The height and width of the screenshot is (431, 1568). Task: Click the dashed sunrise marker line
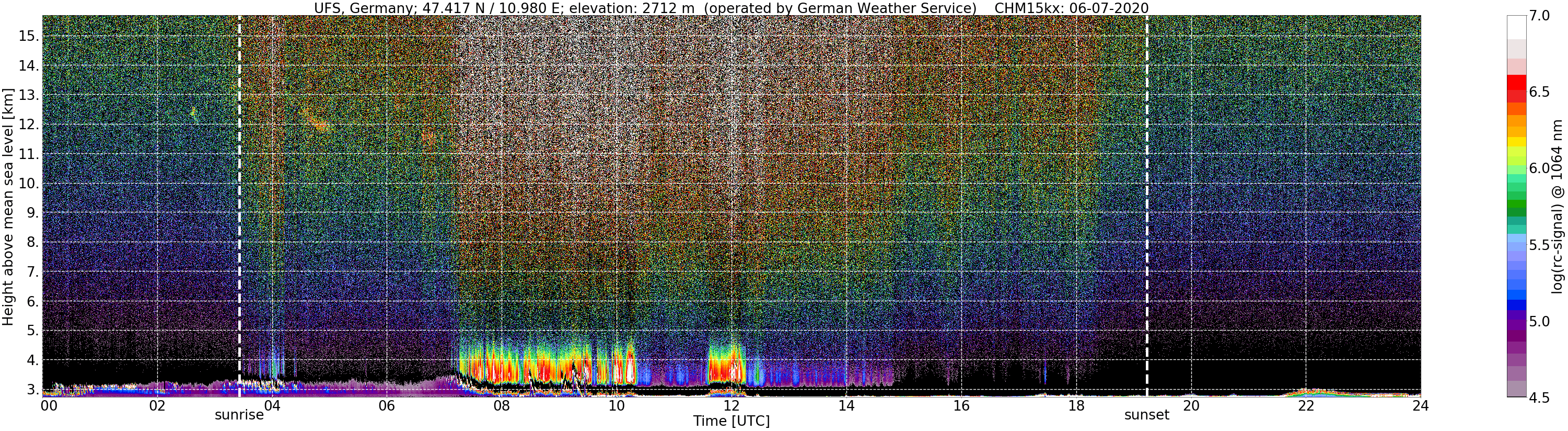coord(239,206)
